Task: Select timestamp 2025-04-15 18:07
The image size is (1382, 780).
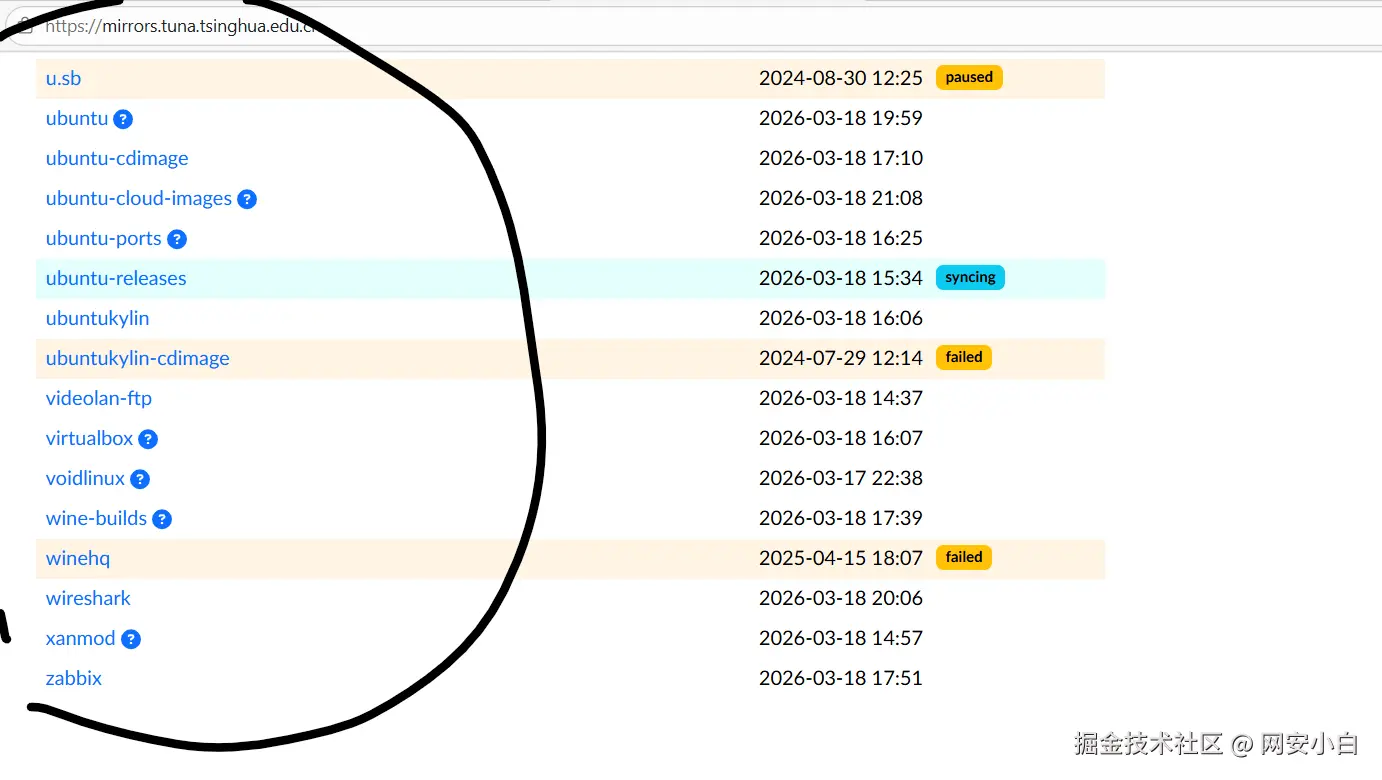Action: [841, 558]
